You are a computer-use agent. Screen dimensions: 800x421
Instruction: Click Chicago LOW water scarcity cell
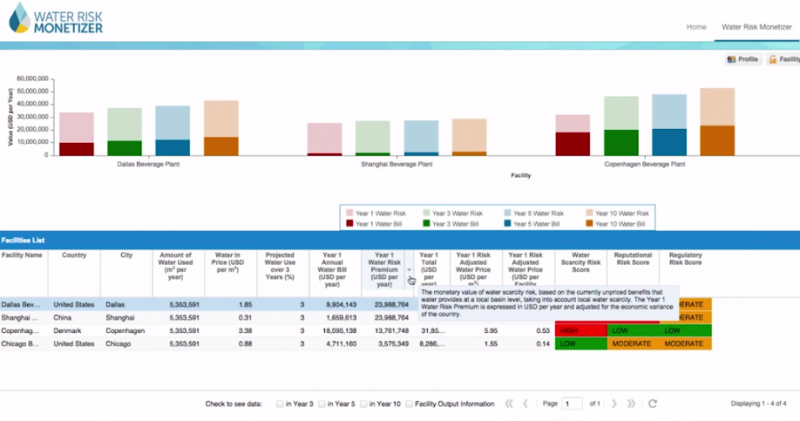click(x=581, y=344)
